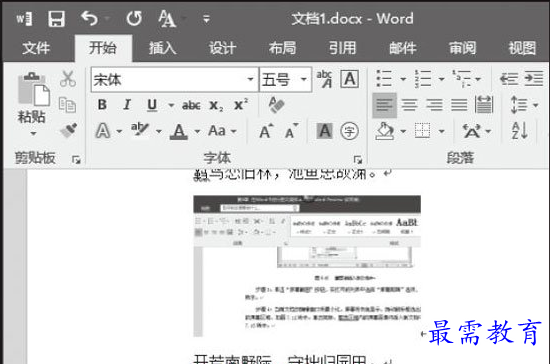Image resolution: width=550 pixels, height=364 pixels.
Task: Switch to the 设计 tab
Action: click(x=222, y=48)
